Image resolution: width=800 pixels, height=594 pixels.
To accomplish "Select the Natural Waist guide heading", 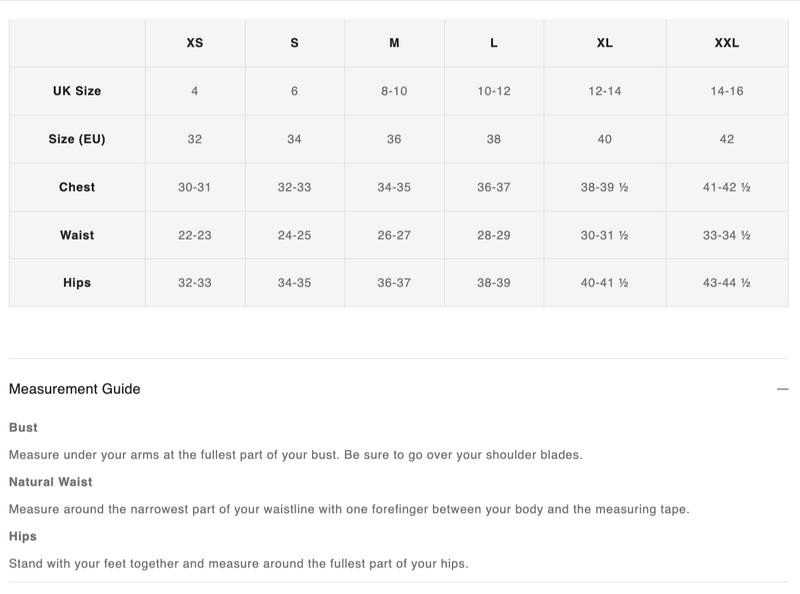I will [50, 482].
